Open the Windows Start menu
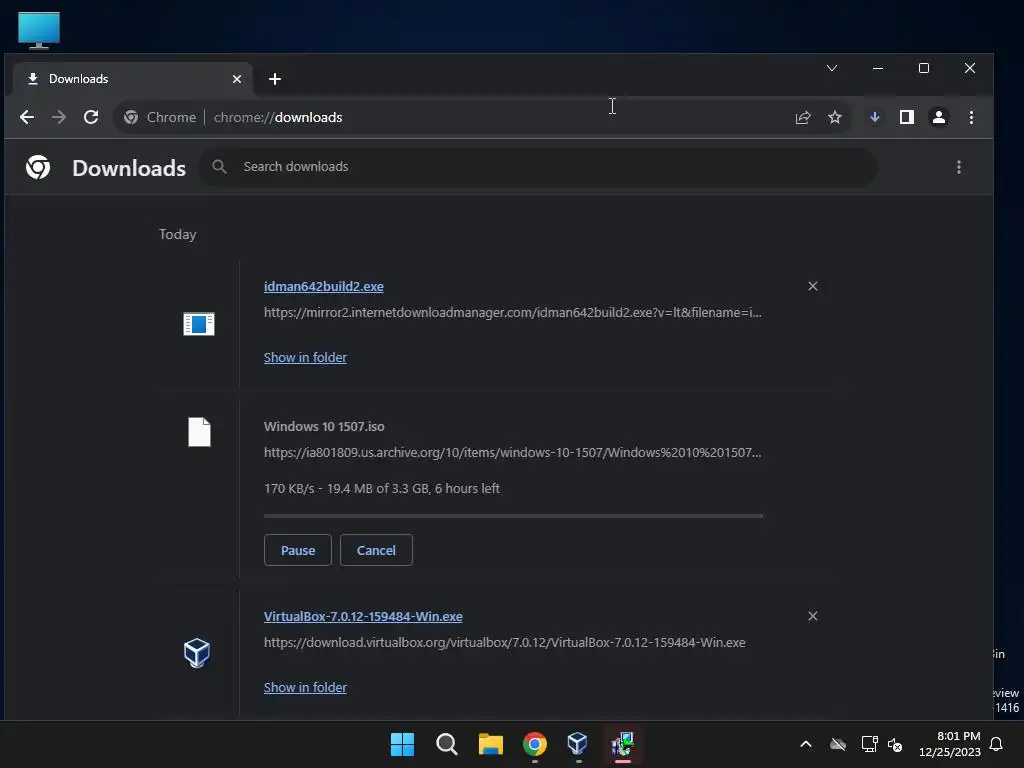The width and height of the screenshot is (1024, 768). coord(402,744)
